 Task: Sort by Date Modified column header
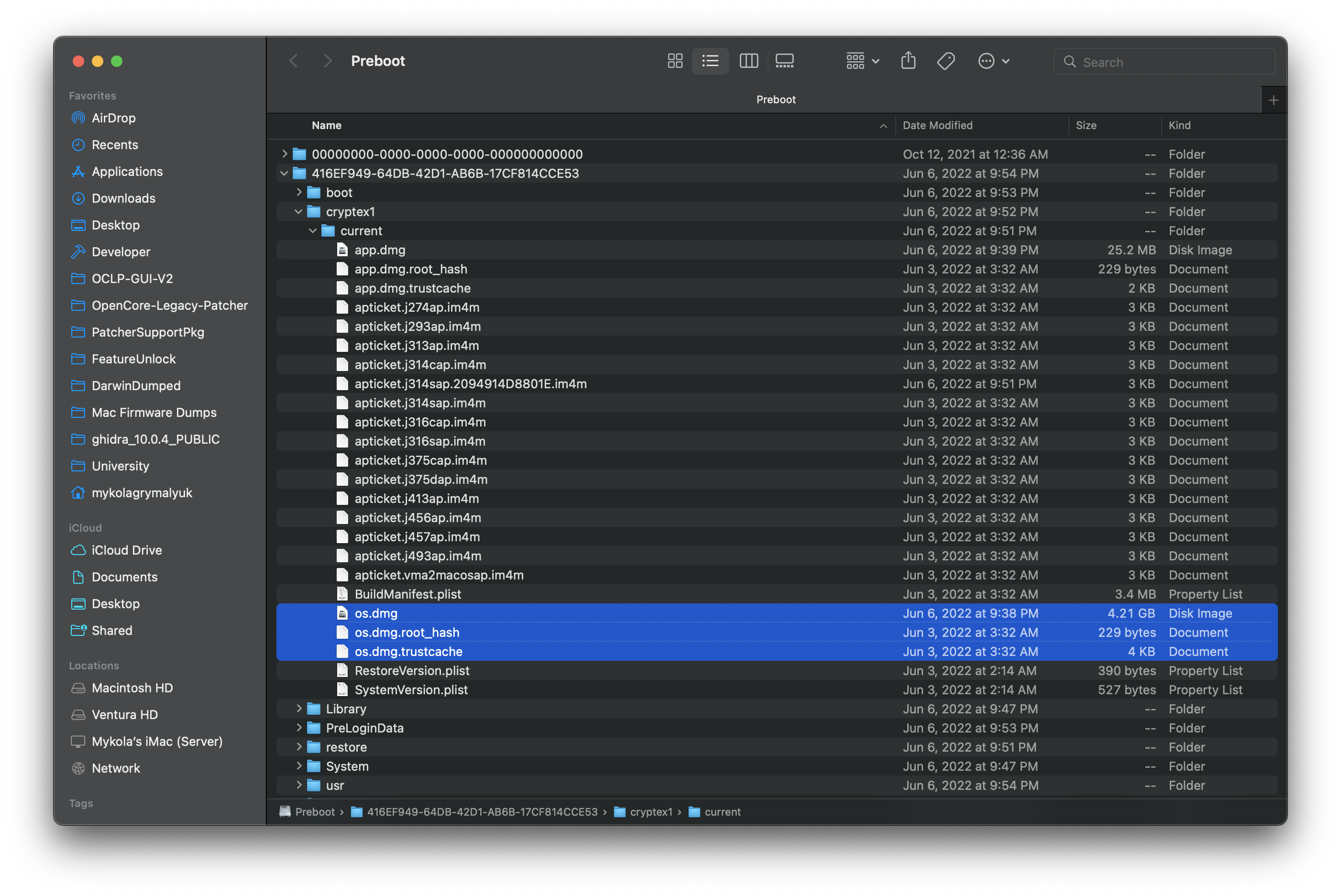tap(937, 125)
